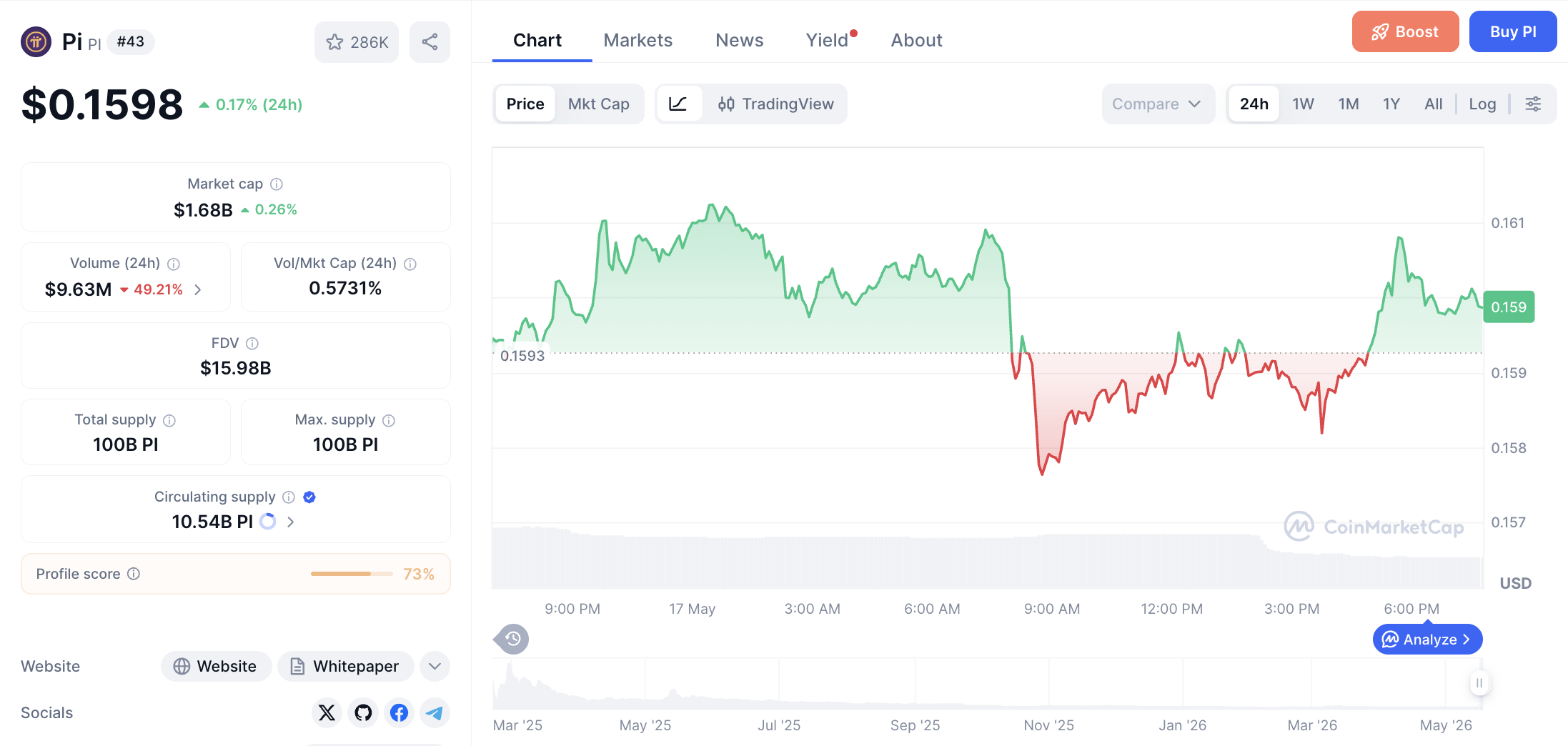
Task: Click the Analyze button
Action: pos(1428,640)
